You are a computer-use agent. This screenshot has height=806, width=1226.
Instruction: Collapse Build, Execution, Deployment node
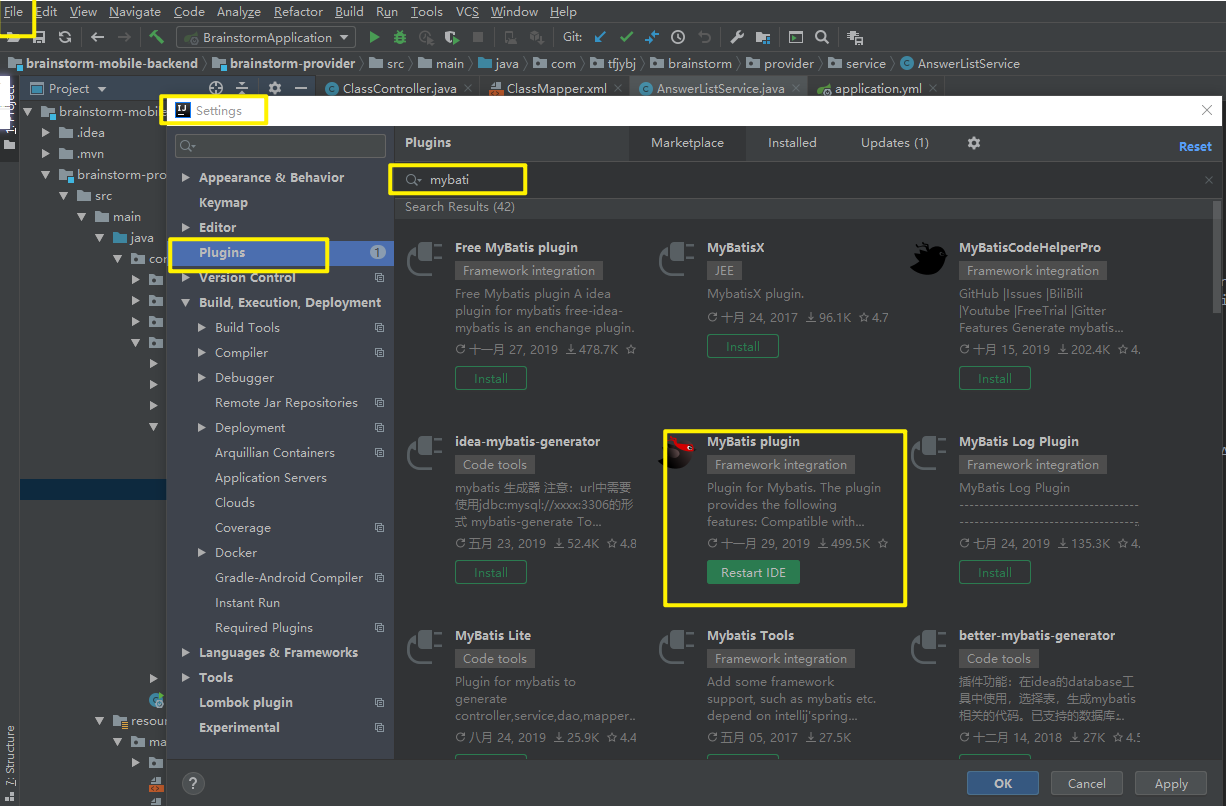(186, 302)
